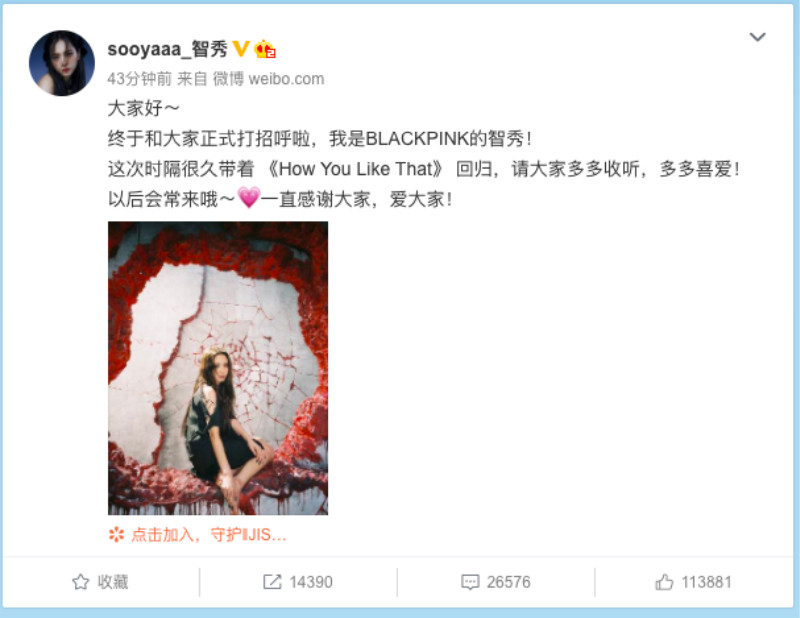This screenshot has width=800, height=618.
Task: Click the 收藏 bookmark label
Action: 113,582
